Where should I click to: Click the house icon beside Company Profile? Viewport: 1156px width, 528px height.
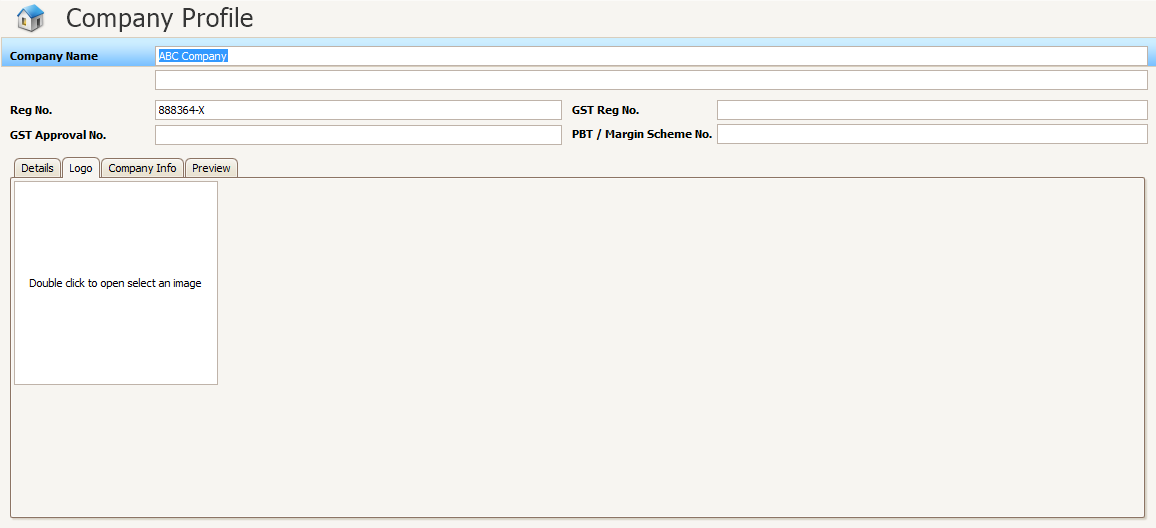point(30,18)
